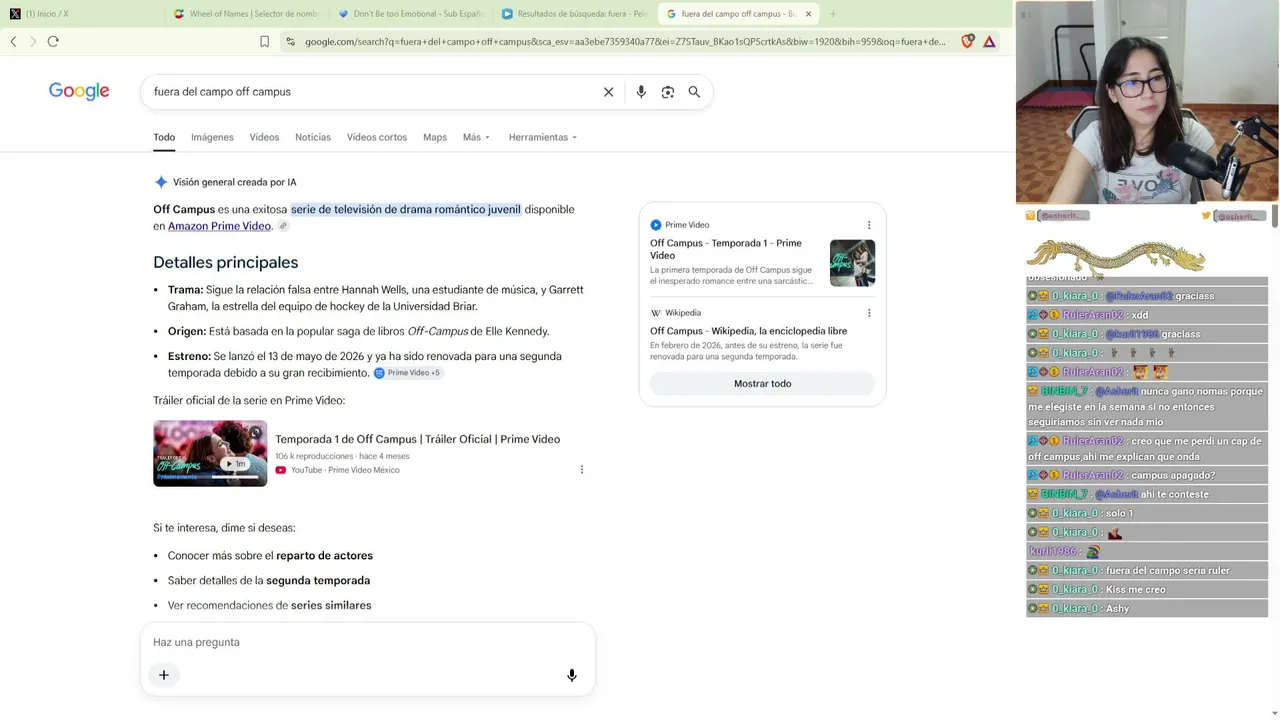Image resolution: width=1280 pixels, height=720 pixels.
Task: Bookmark this page in the toolbar
Action: tap(264, 41)
